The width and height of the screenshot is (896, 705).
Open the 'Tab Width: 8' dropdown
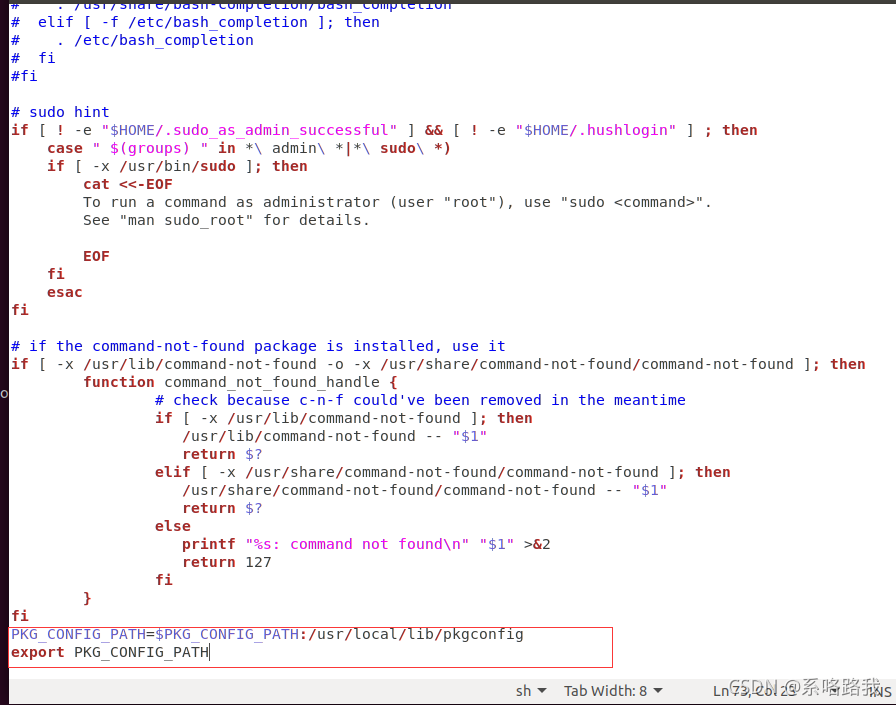pos(613,691)
